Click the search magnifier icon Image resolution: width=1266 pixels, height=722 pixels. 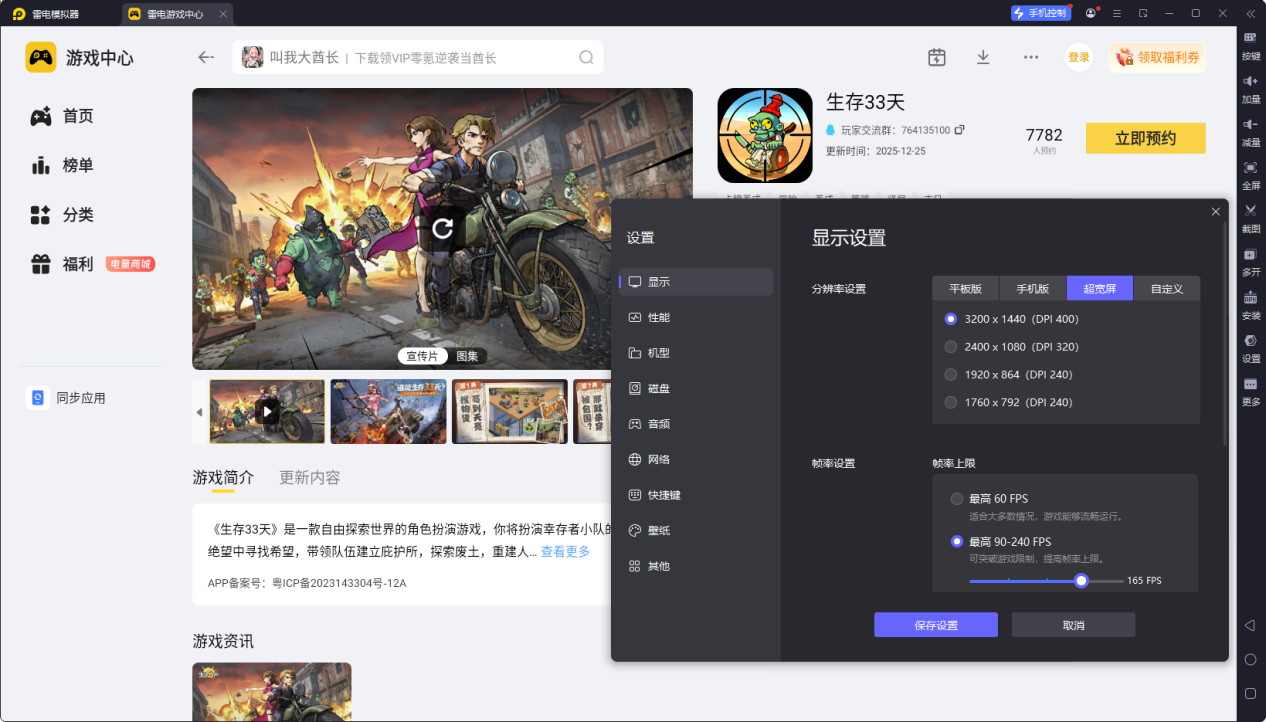click(x=586, y=57)
